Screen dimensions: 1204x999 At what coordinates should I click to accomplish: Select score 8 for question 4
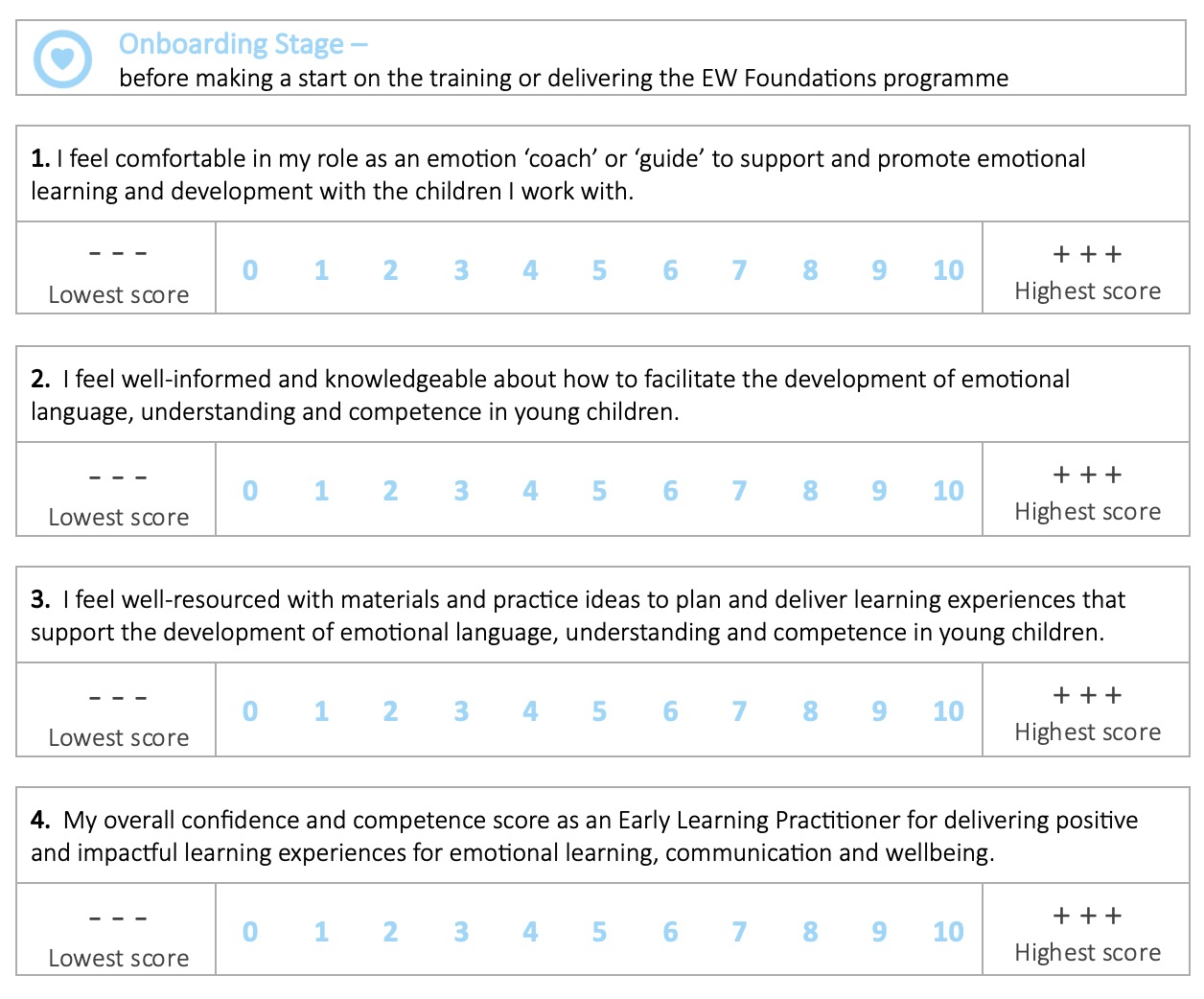(x=810, y=932)
